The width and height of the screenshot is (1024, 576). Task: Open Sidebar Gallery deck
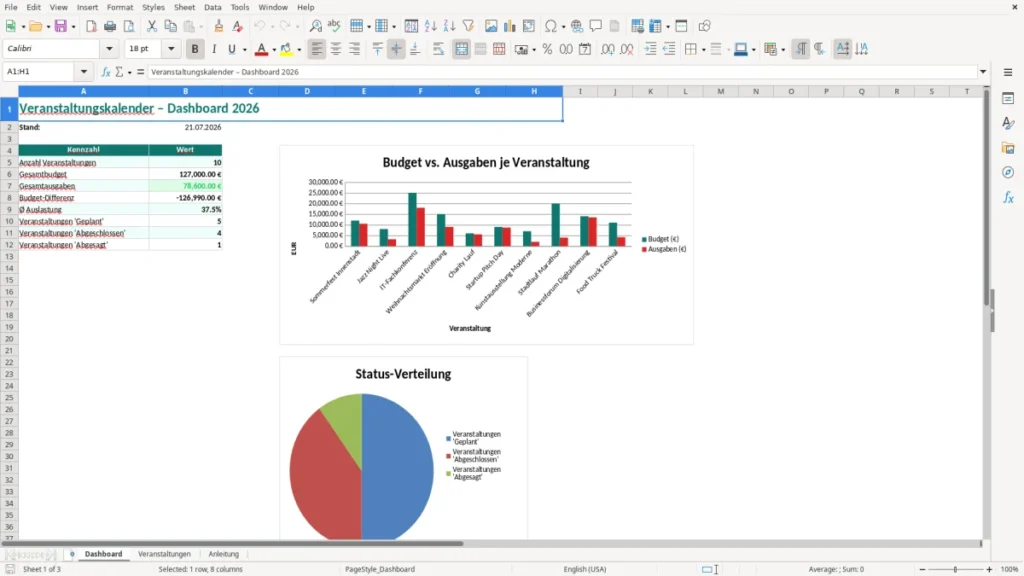click(1008, 148)
